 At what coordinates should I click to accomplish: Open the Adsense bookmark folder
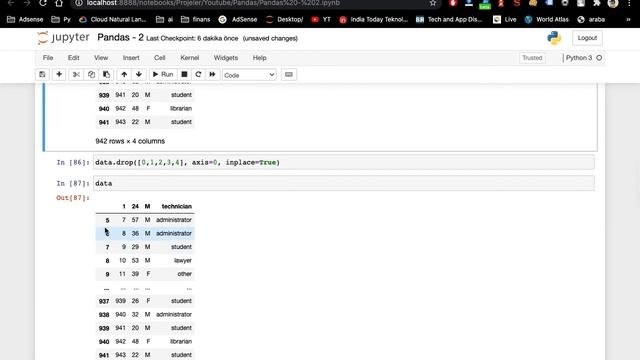25,20
